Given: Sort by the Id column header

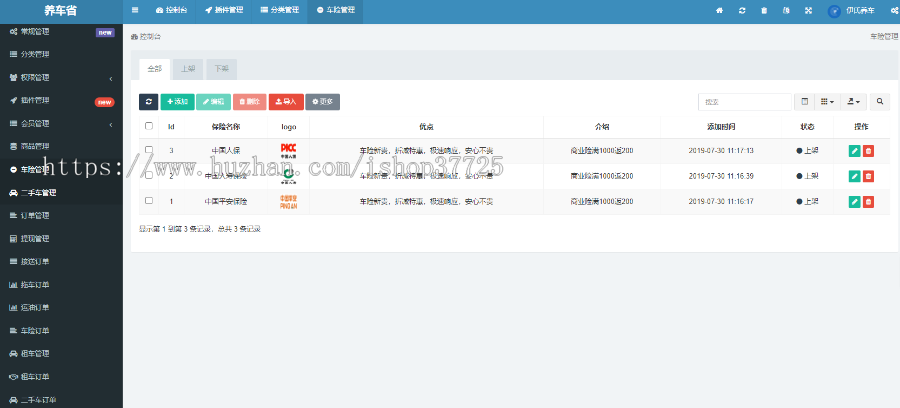Looking at the screenshot, I should coord(171,126).
